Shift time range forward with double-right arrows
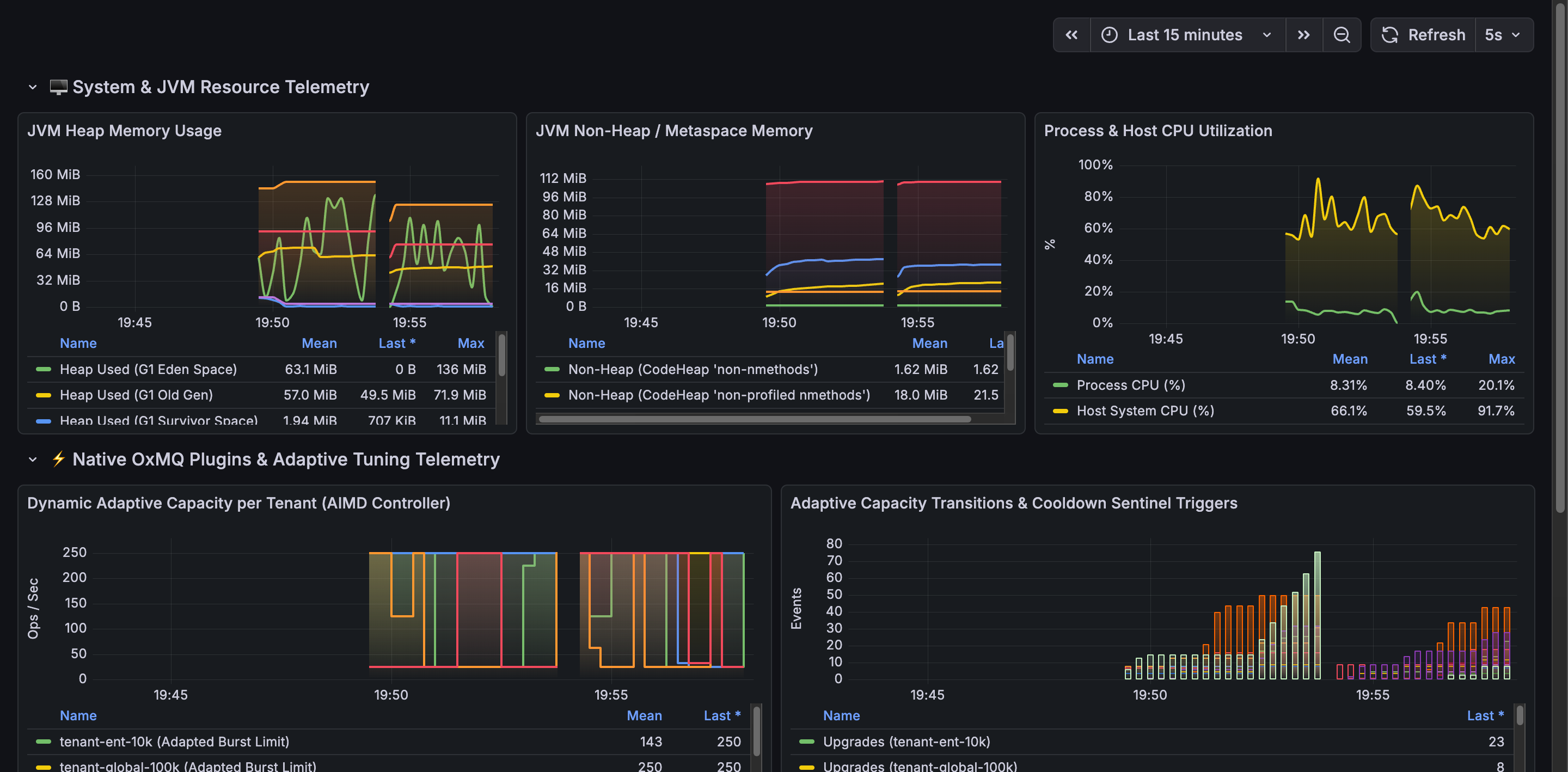Screen dimensions: 1568x772 click(1303, 35)
